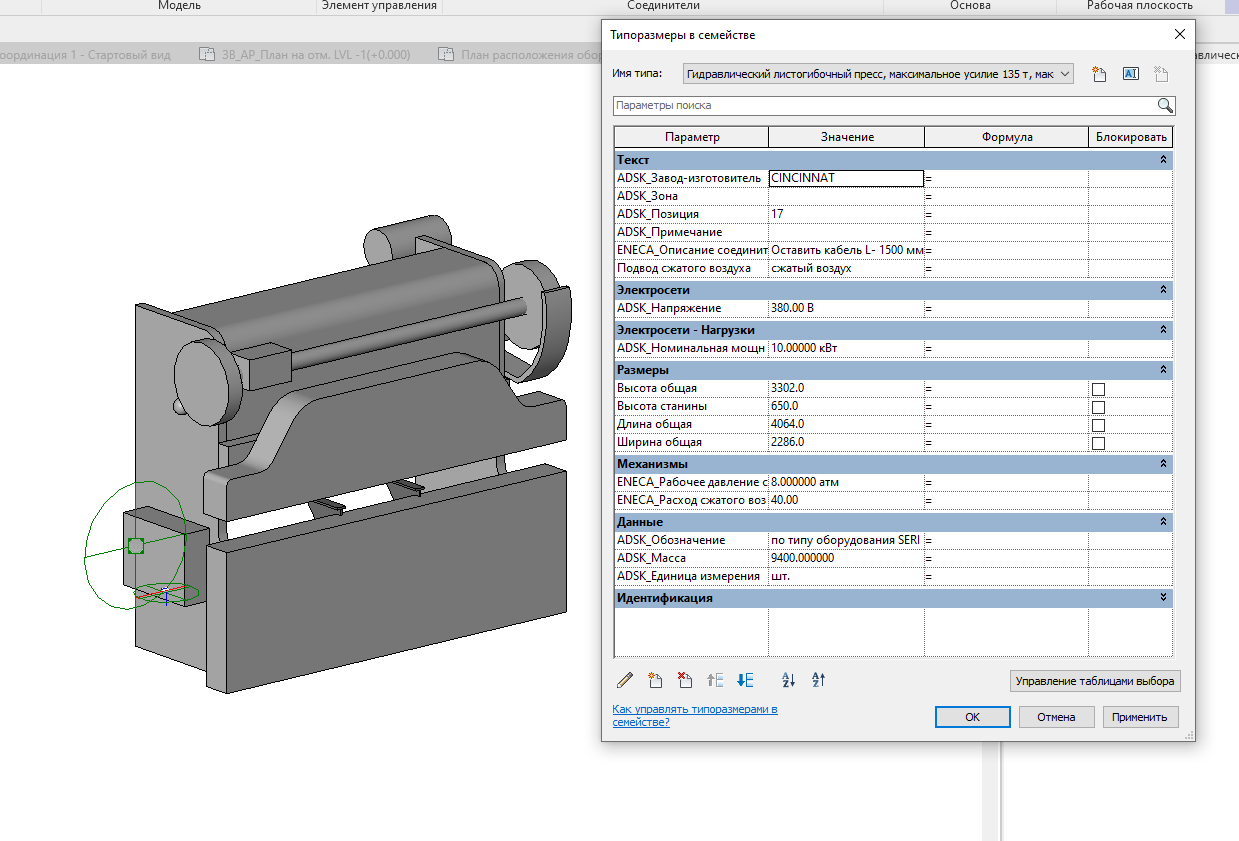Select the ENECA_Расход сжатого value 40.00
Image resolution: width=1239 pixels, height=841 pixels.
[846, 500]
